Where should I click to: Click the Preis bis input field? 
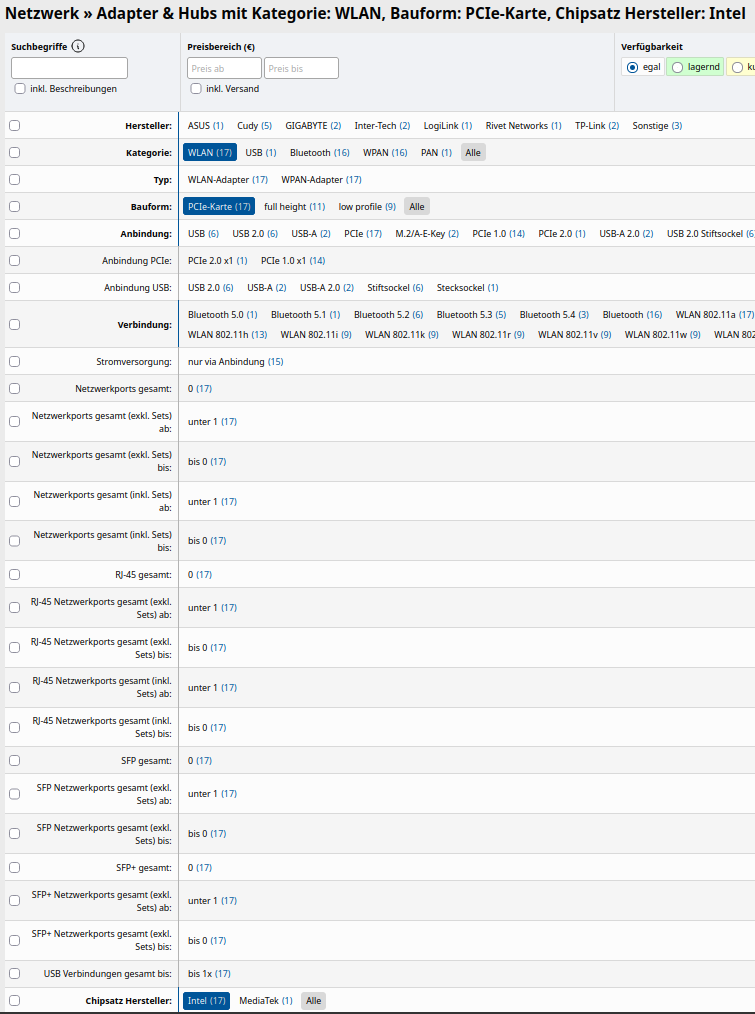301,68
